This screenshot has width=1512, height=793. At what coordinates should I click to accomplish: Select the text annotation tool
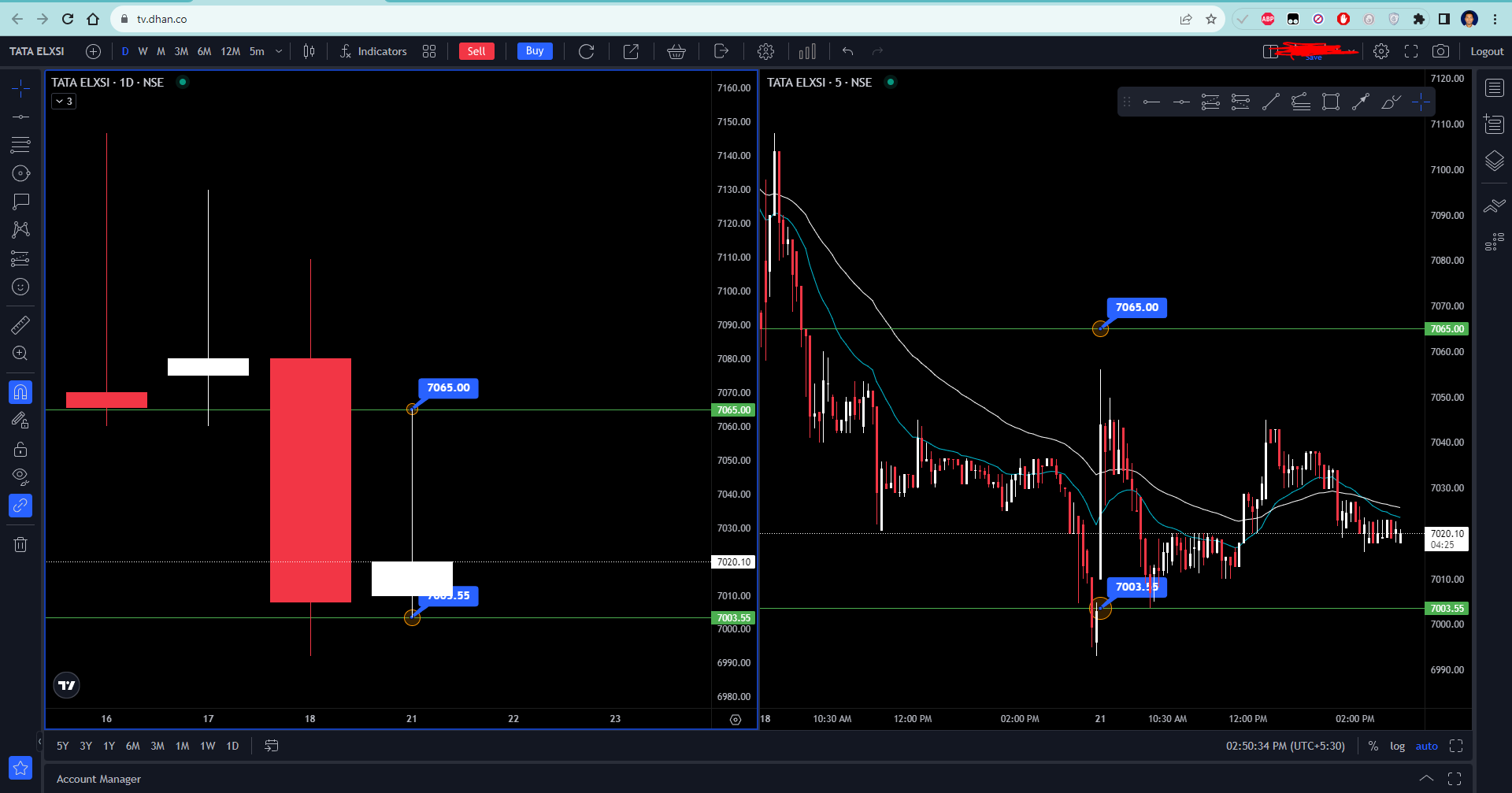(21, 202)
